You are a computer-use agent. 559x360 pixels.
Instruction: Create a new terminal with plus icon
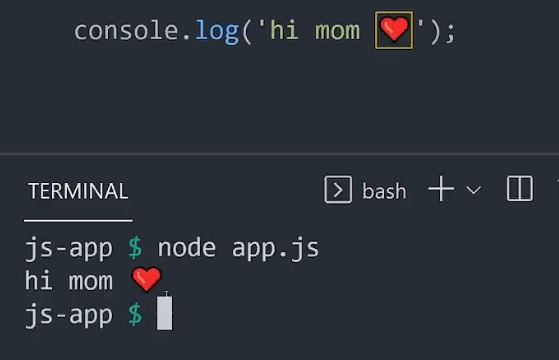pyautogui.click(x=441, y=189)
